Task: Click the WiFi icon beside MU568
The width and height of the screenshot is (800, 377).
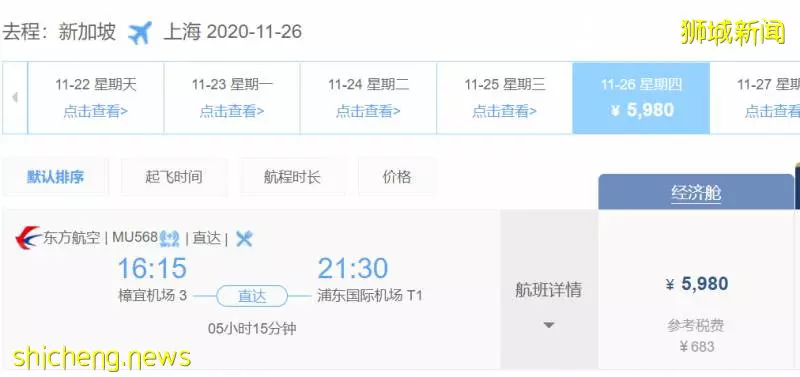Action: tap(169, 238)
